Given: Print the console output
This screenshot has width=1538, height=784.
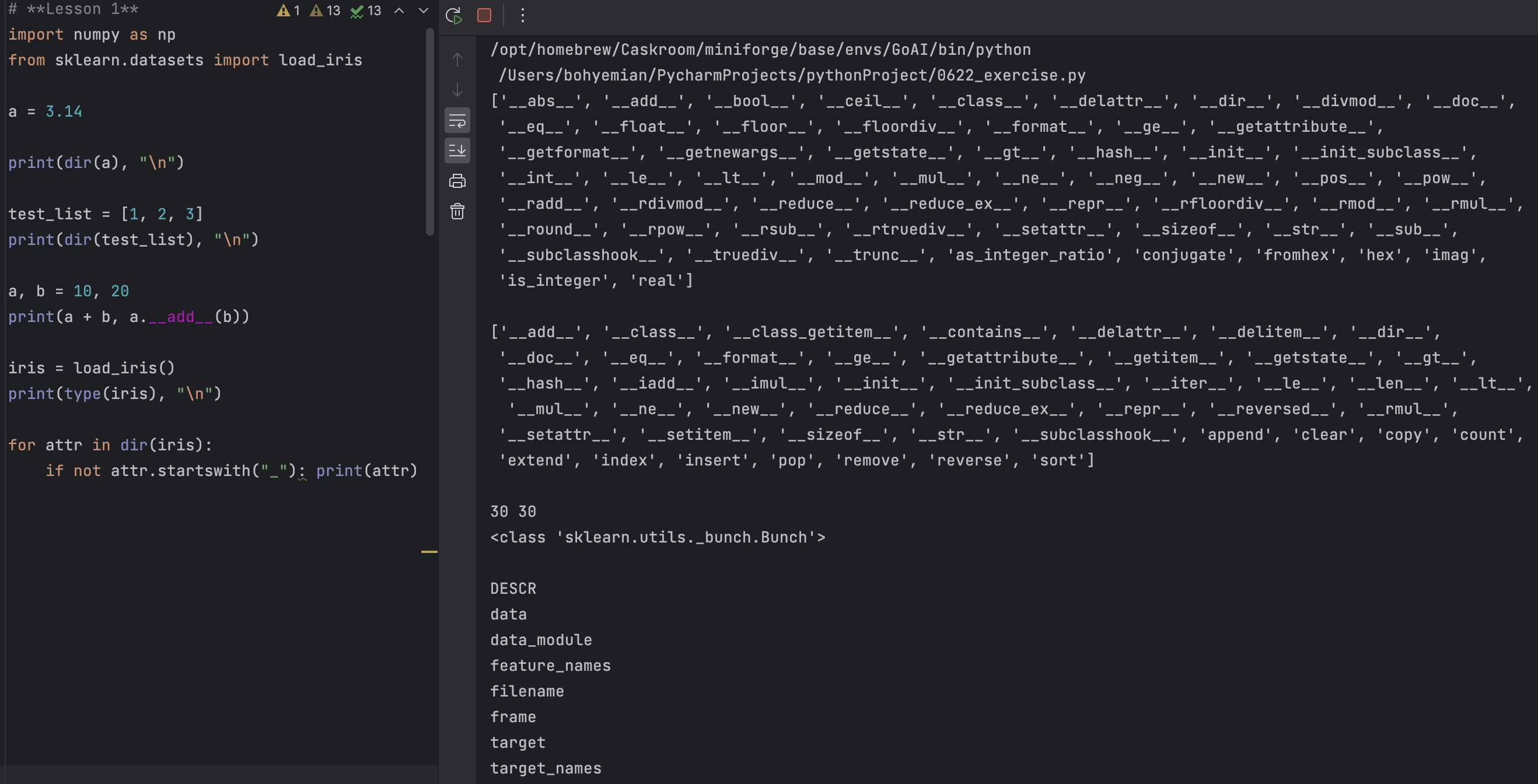Looking at the screenshot, I should pyautogui.click(x=457, y=181).
